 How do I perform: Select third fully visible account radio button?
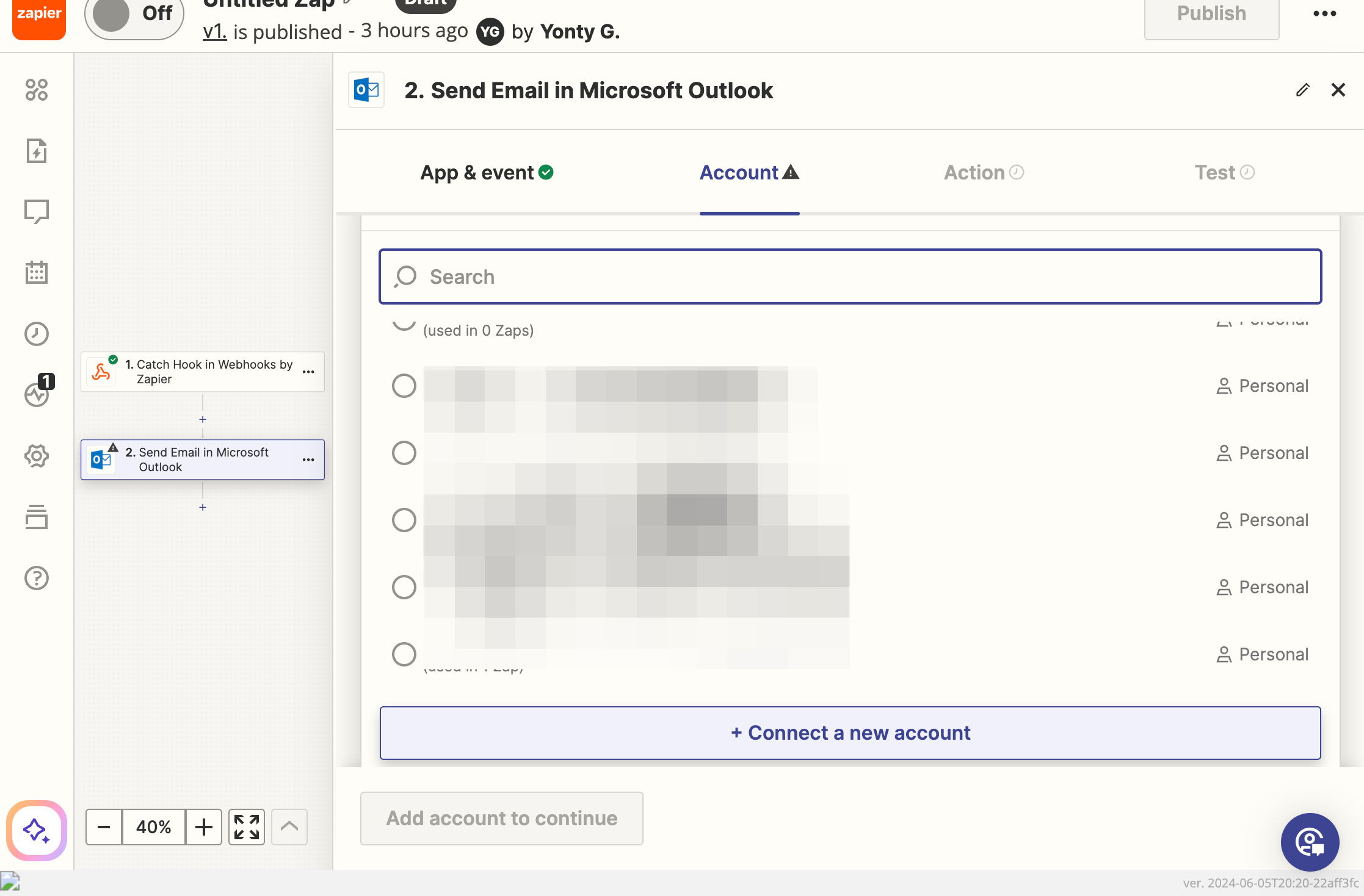404,520
